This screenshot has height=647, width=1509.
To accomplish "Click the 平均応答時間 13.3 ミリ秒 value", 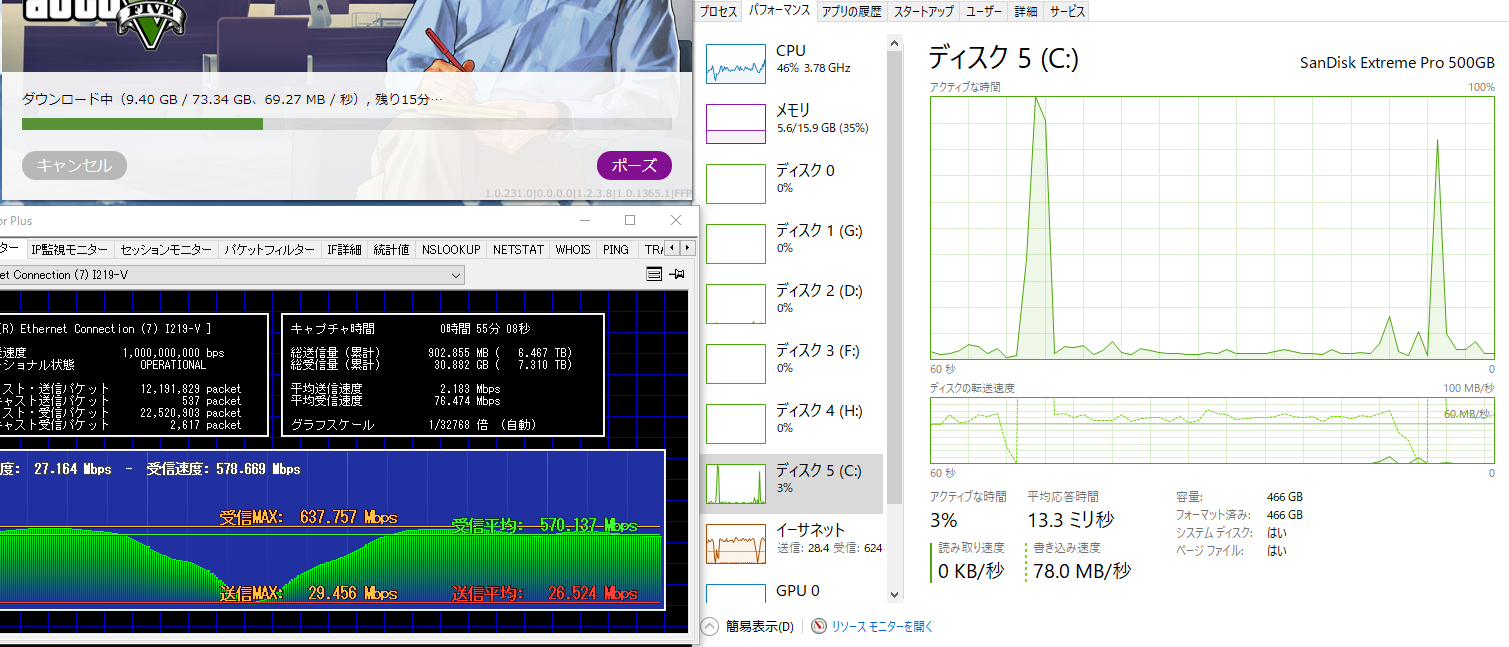I will coord(1070,520).
